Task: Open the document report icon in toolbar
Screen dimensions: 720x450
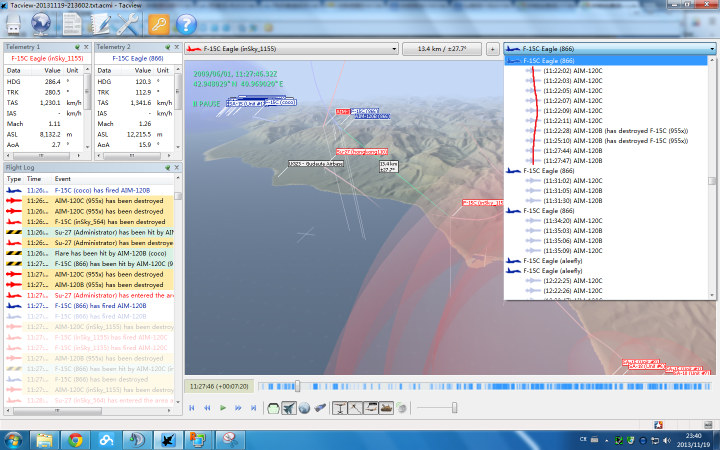Action: coord(73,22)
